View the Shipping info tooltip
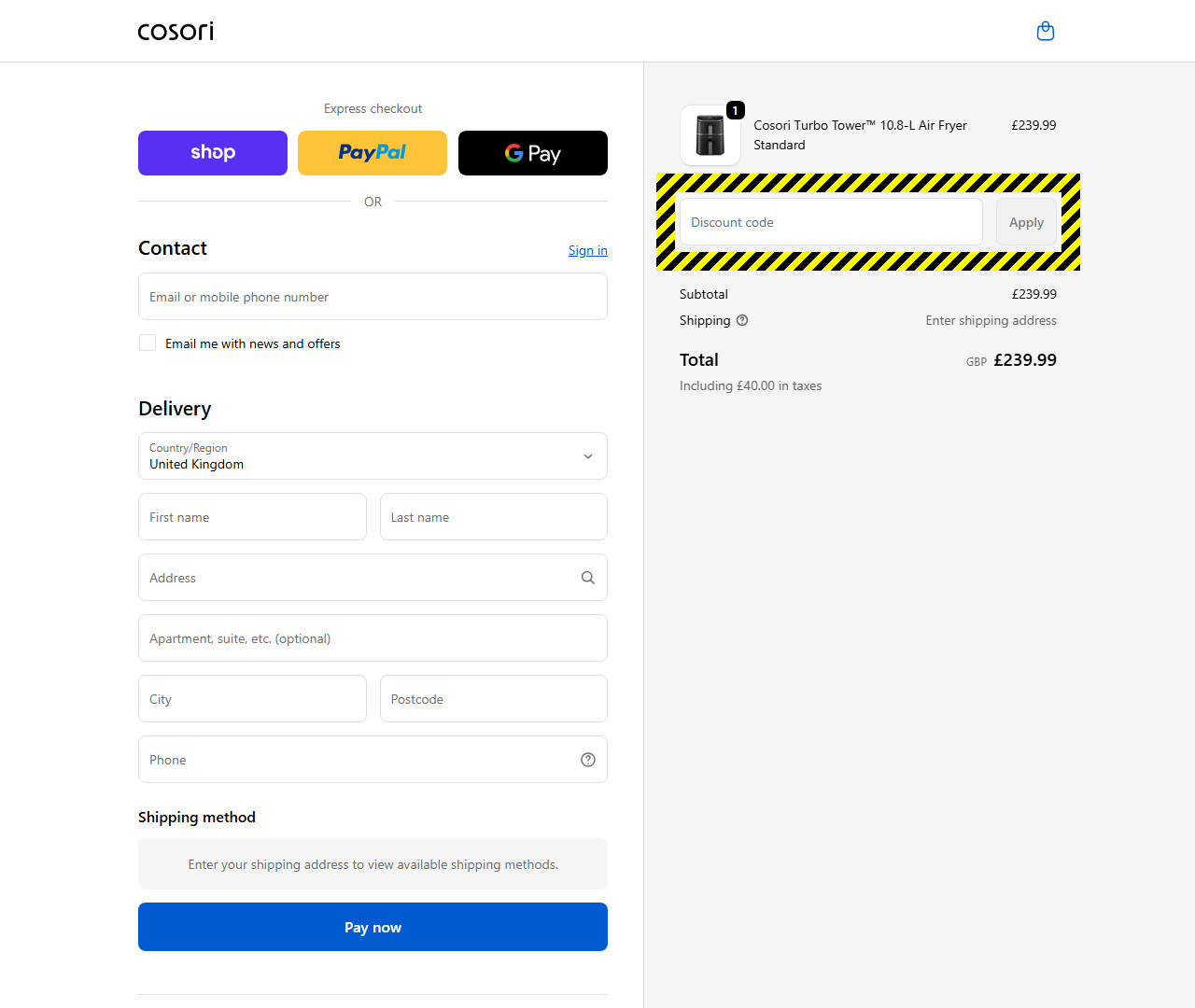The image size is (1195, 1008). (x=742, y=320)
